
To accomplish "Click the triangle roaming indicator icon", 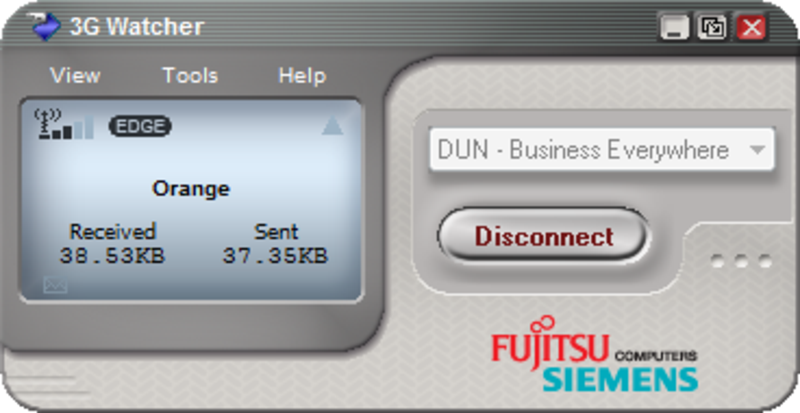I will tap(332, 125).
